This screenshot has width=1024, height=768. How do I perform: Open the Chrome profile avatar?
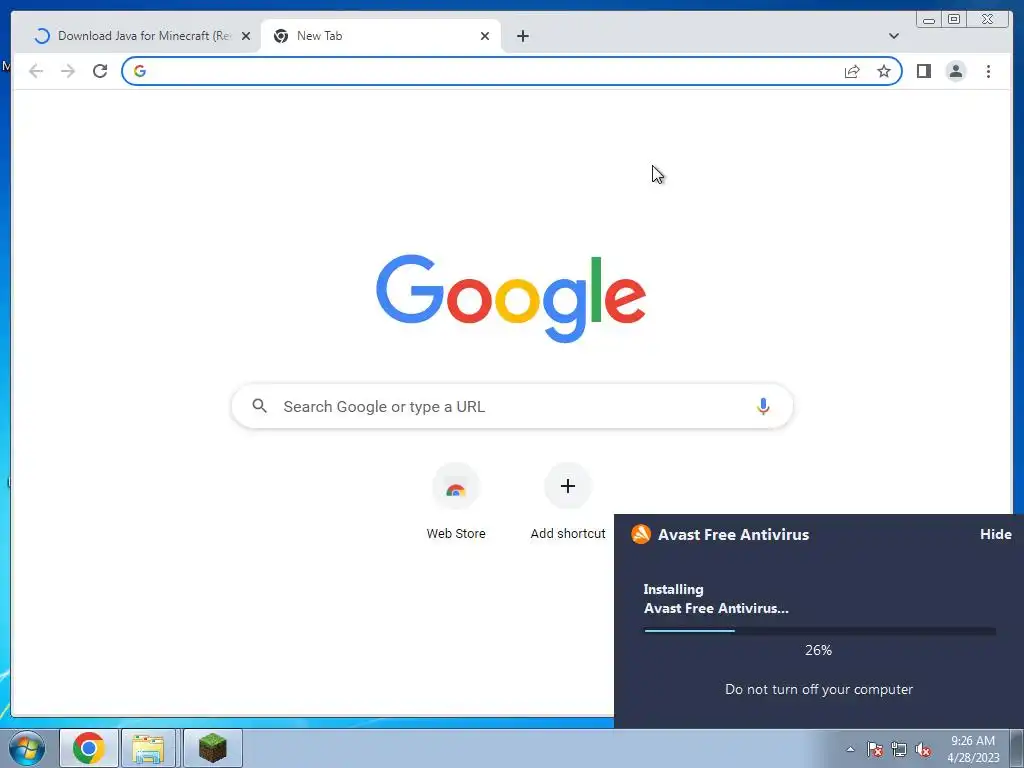(x=955, y=71)
